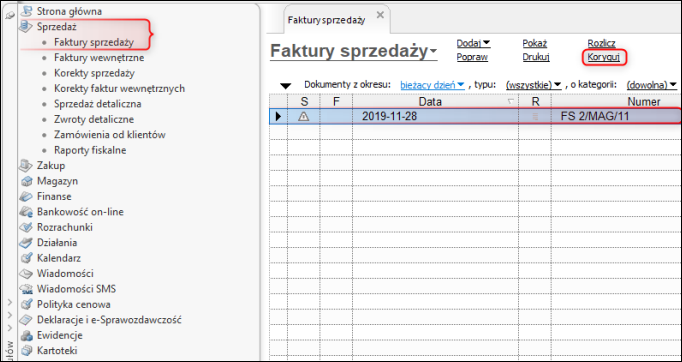Click the Rozrachunki checkmark icon
Viewport: 682px width, 362px height.
(x=27, y=227)
